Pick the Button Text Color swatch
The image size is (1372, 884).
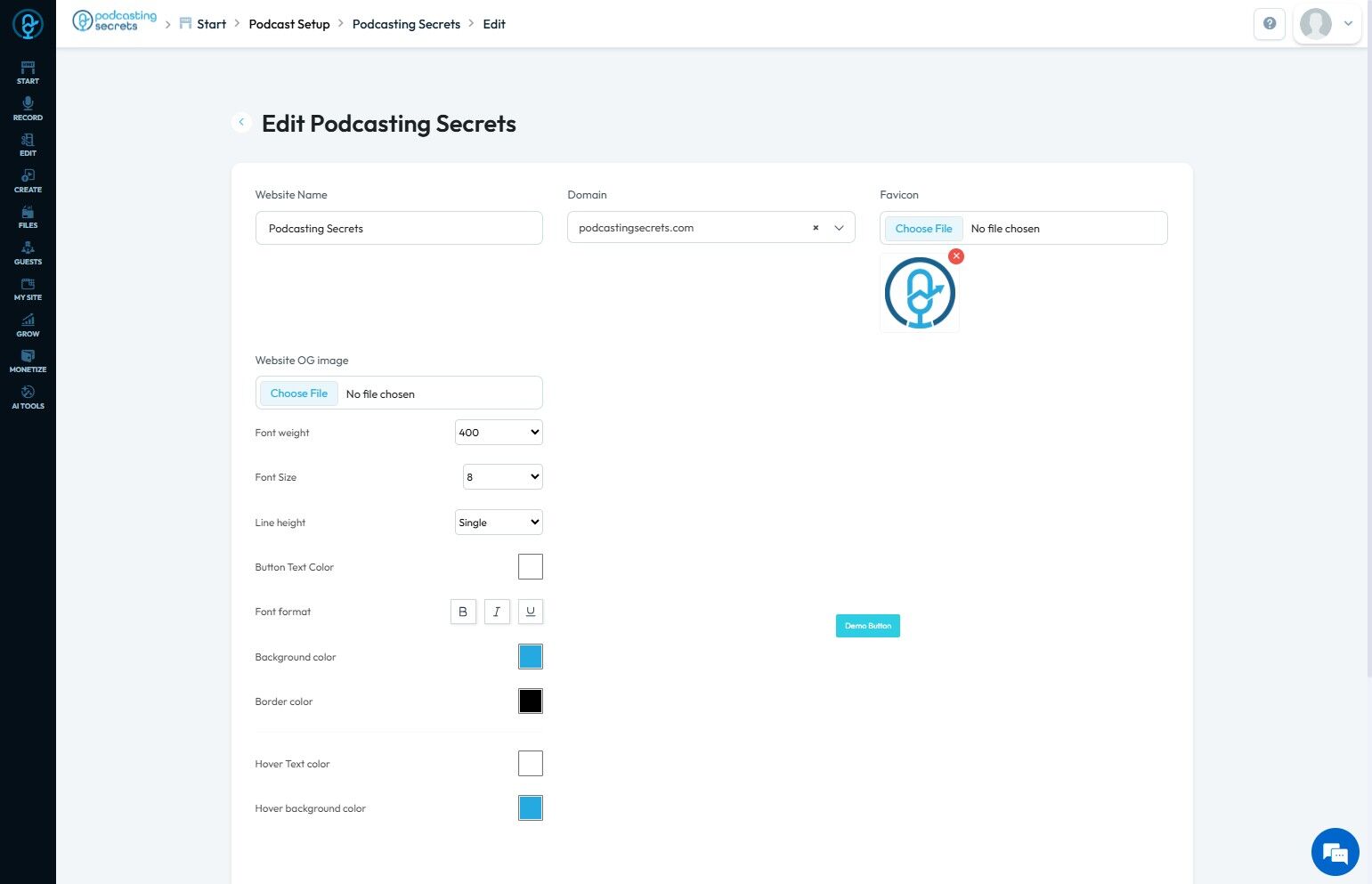[531, 567]
